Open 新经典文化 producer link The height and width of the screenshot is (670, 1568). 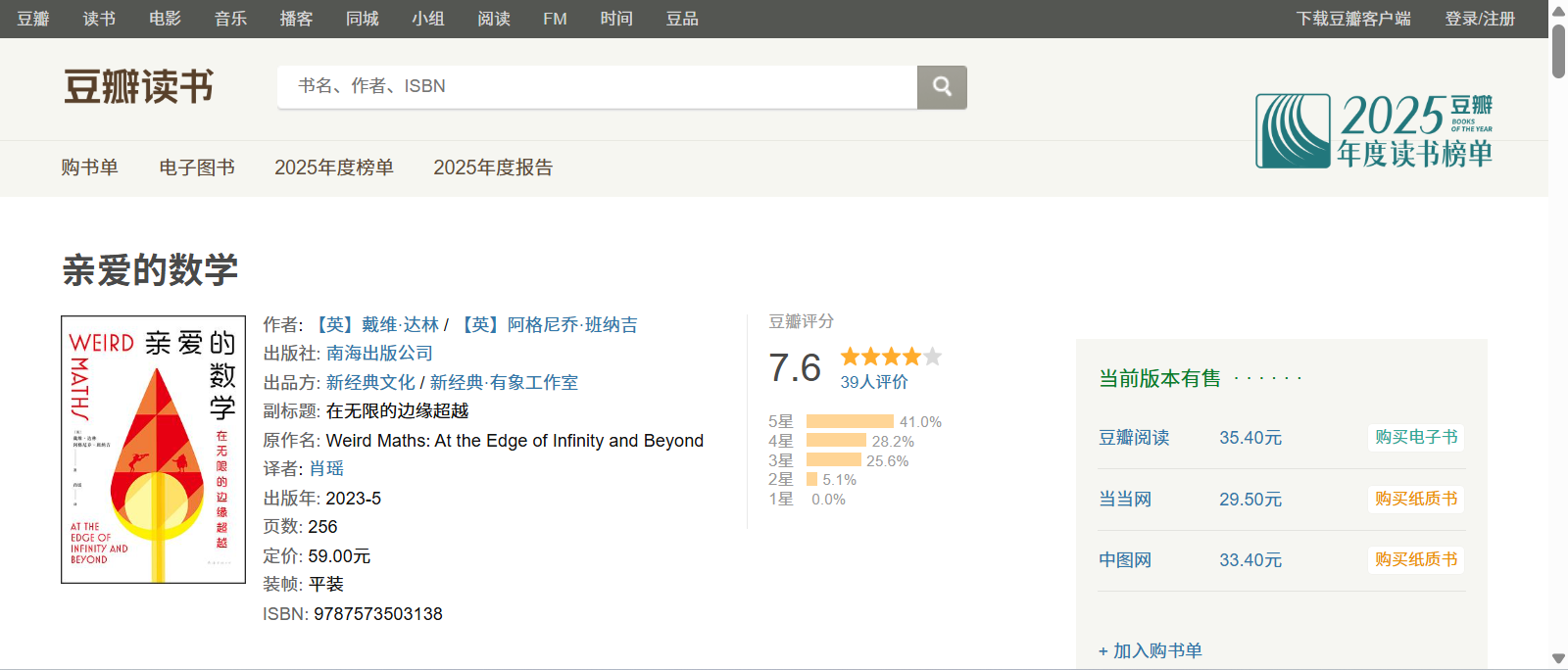370,382
